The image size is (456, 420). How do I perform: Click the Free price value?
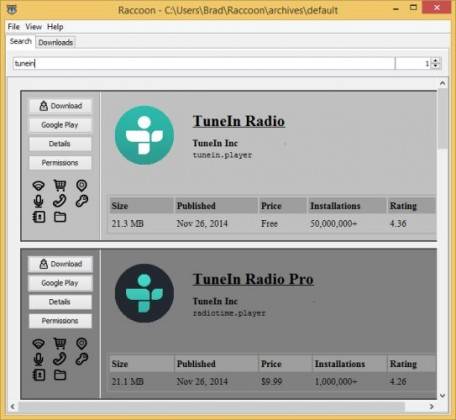coord(269,223)
